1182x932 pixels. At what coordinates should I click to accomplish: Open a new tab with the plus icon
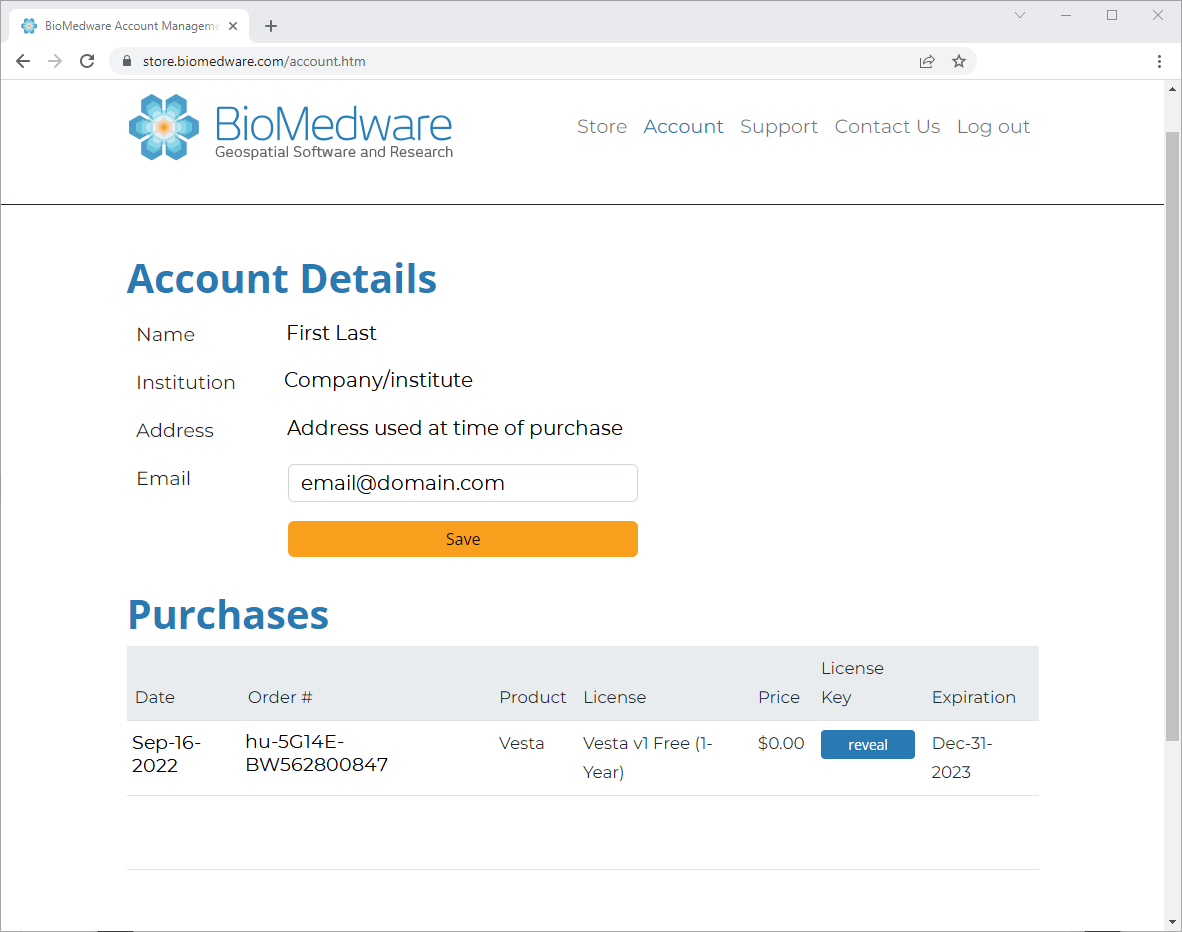click(x=271, y=26)
